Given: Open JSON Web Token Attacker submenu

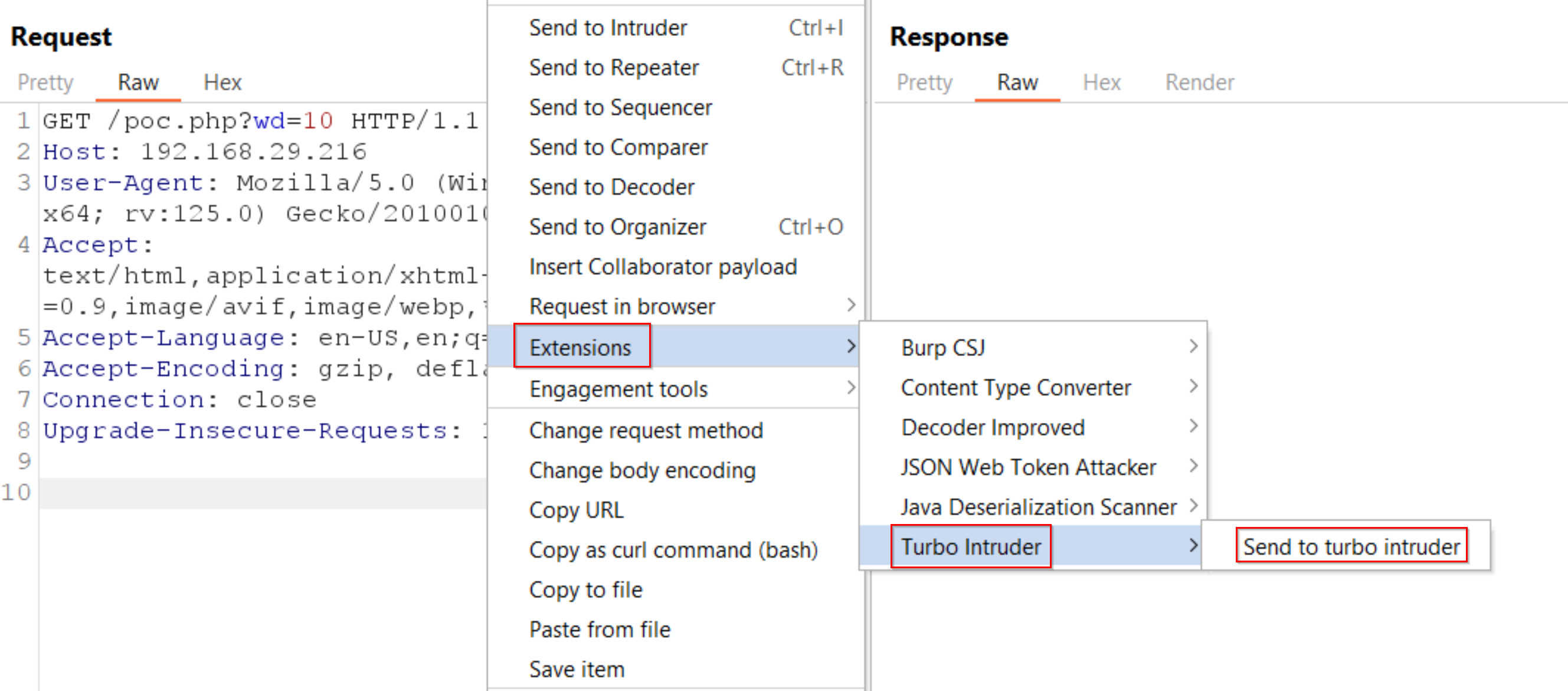Looking at the screenshot, I should tap(1032, 466).
